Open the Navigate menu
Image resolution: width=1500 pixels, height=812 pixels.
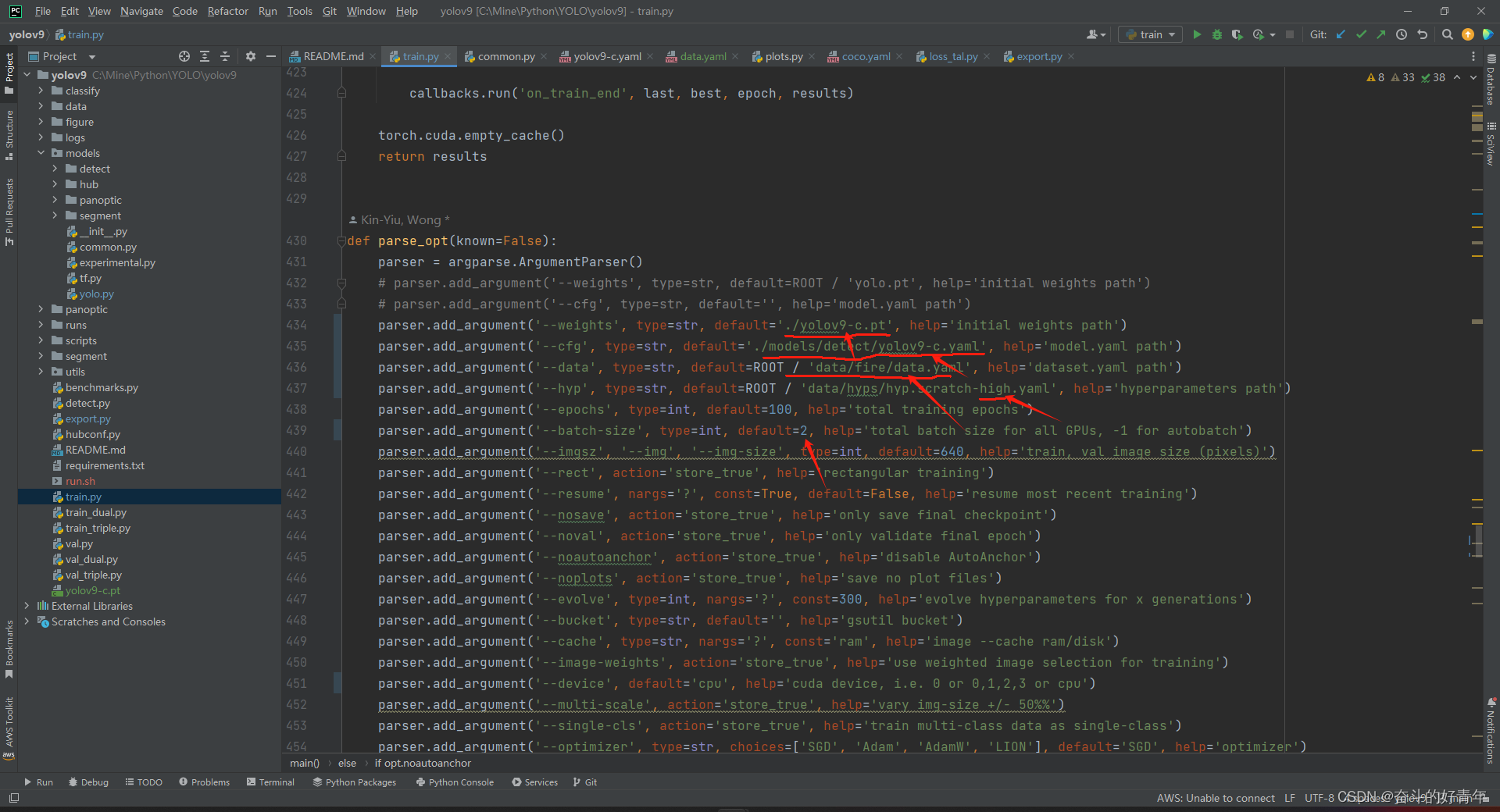[141, 11]
